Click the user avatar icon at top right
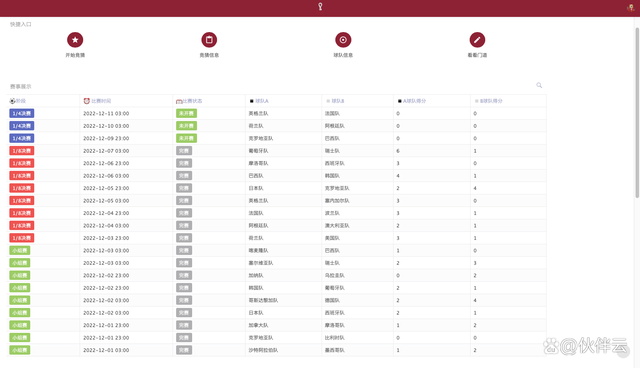Screen dimensions: 640x368 coord(631,7)
